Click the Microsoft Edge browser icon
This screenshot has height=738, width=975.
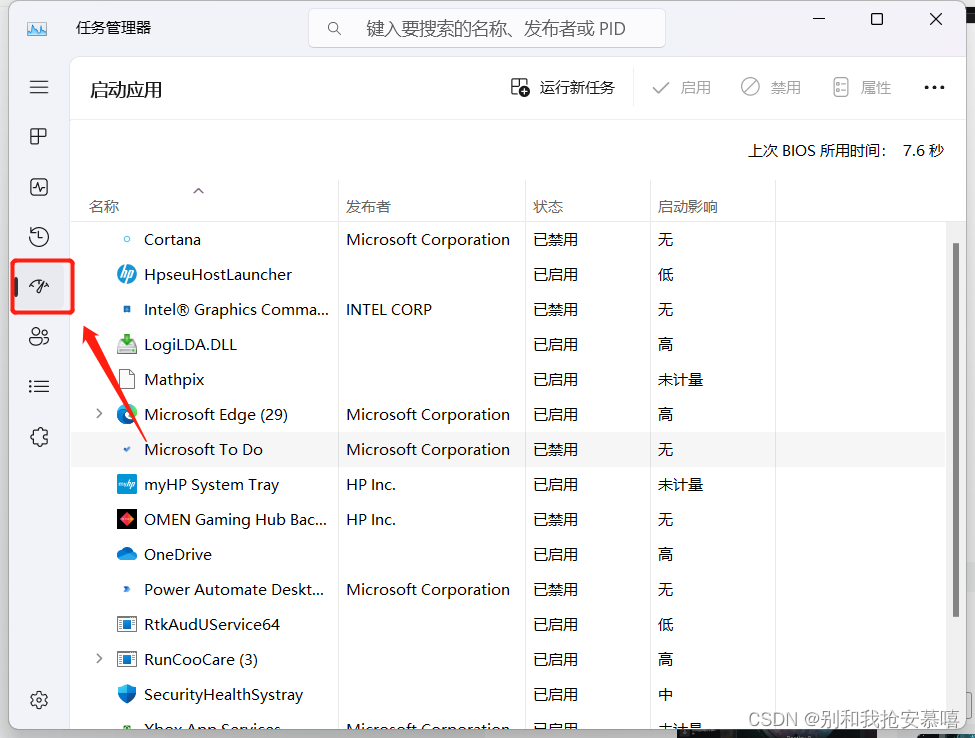pos(127,414)
